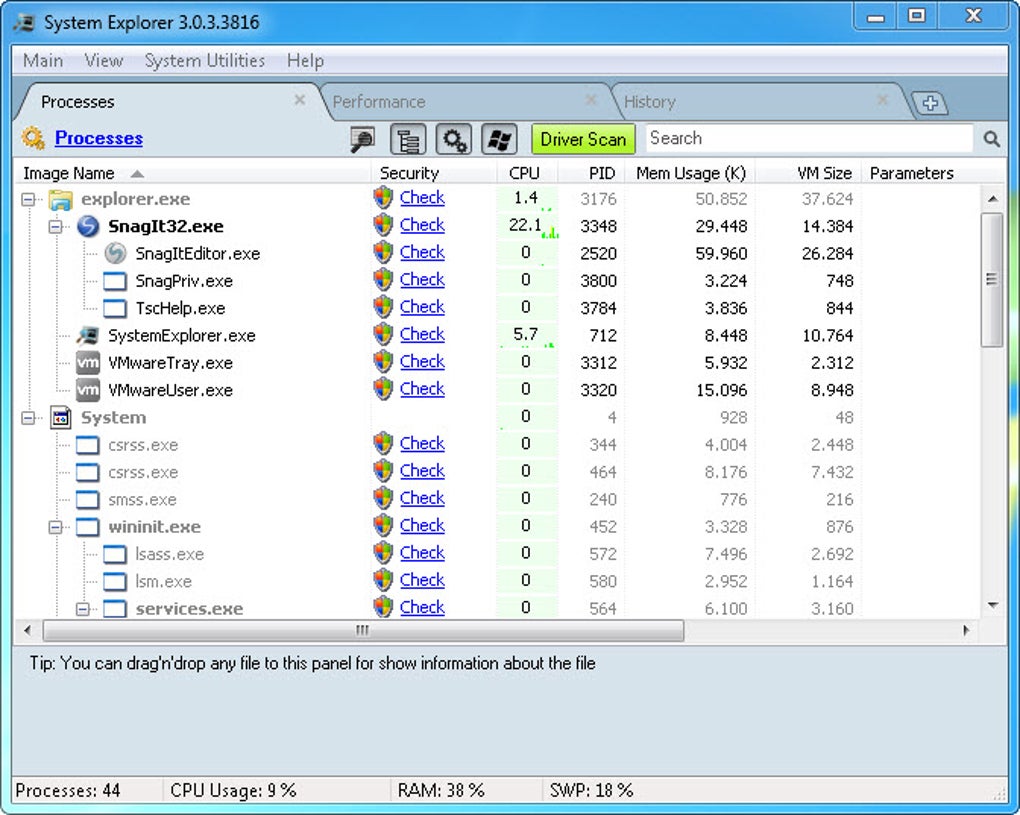The image size is (1020, 815).
Task: Click the Processes heading link
Action: (99, 138)
